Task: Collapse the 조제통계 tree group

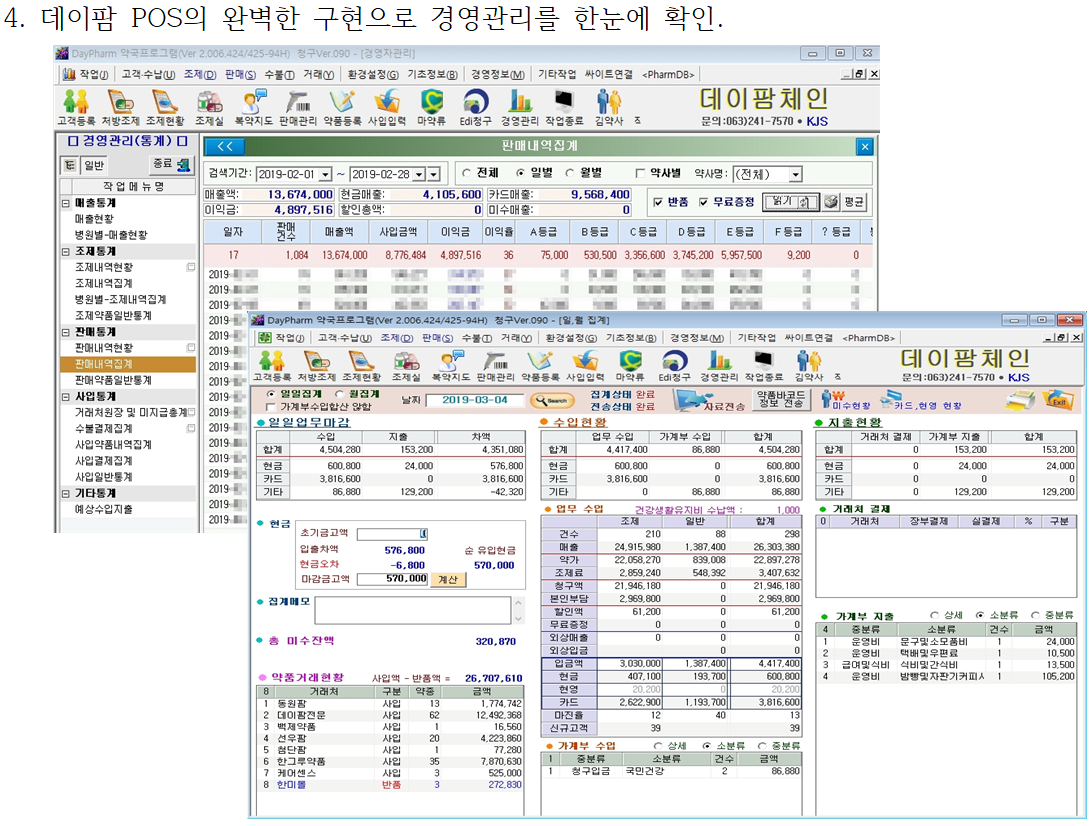Action: (x=66, y=251)
